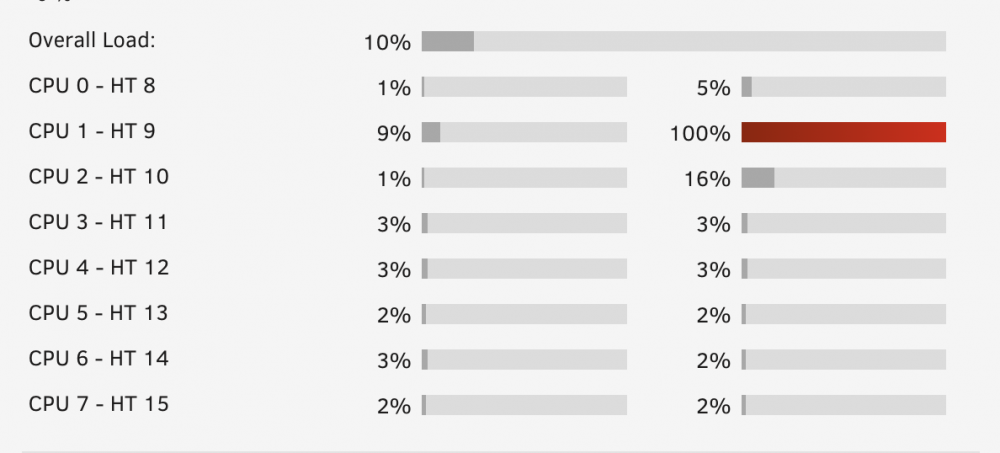
Task: Click the CPU 0 1% load bar
Action: (x=524, y=87)
